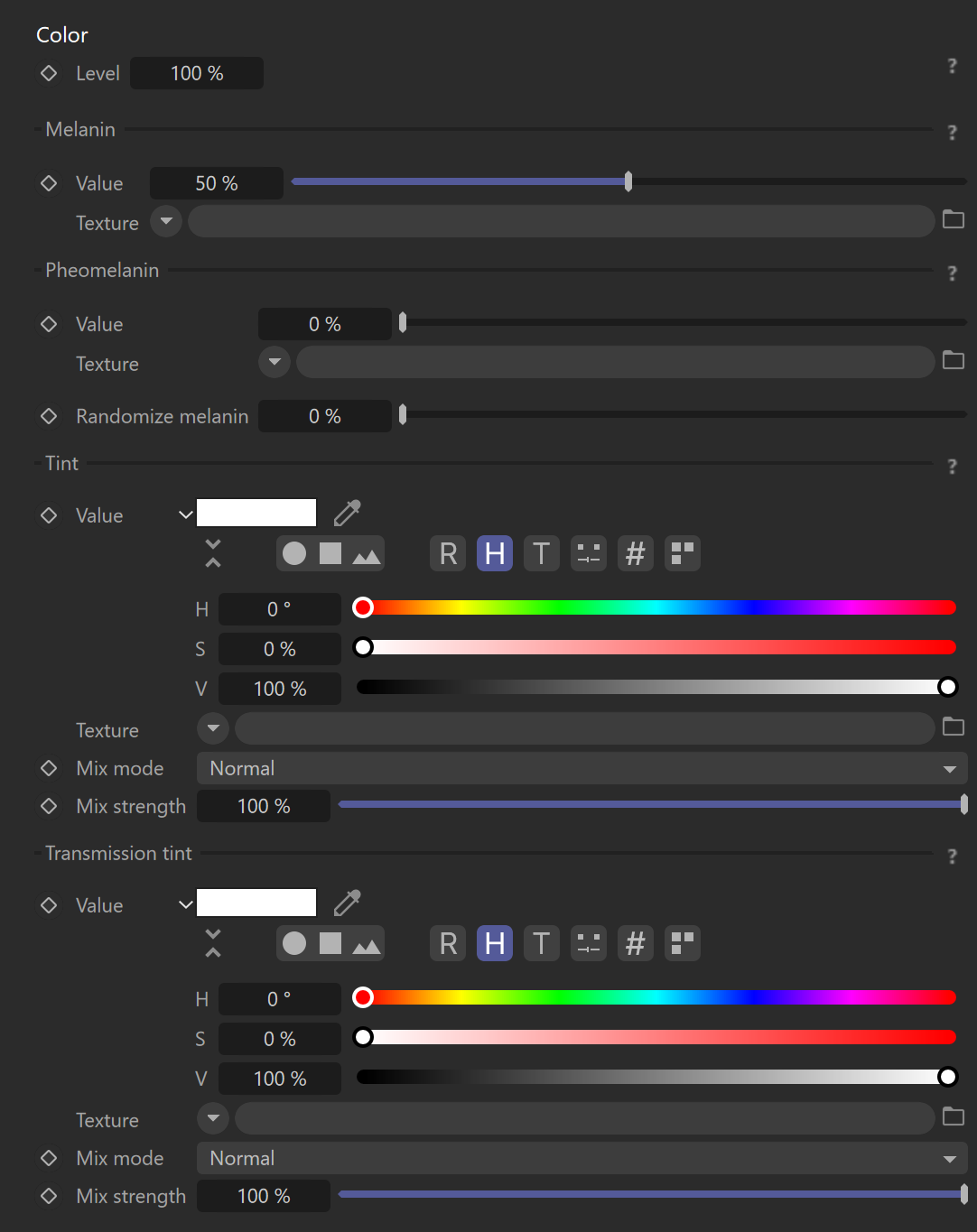Collapse the Tint Value color chooser
977x1232 pixels.
[x=186, y=514]
